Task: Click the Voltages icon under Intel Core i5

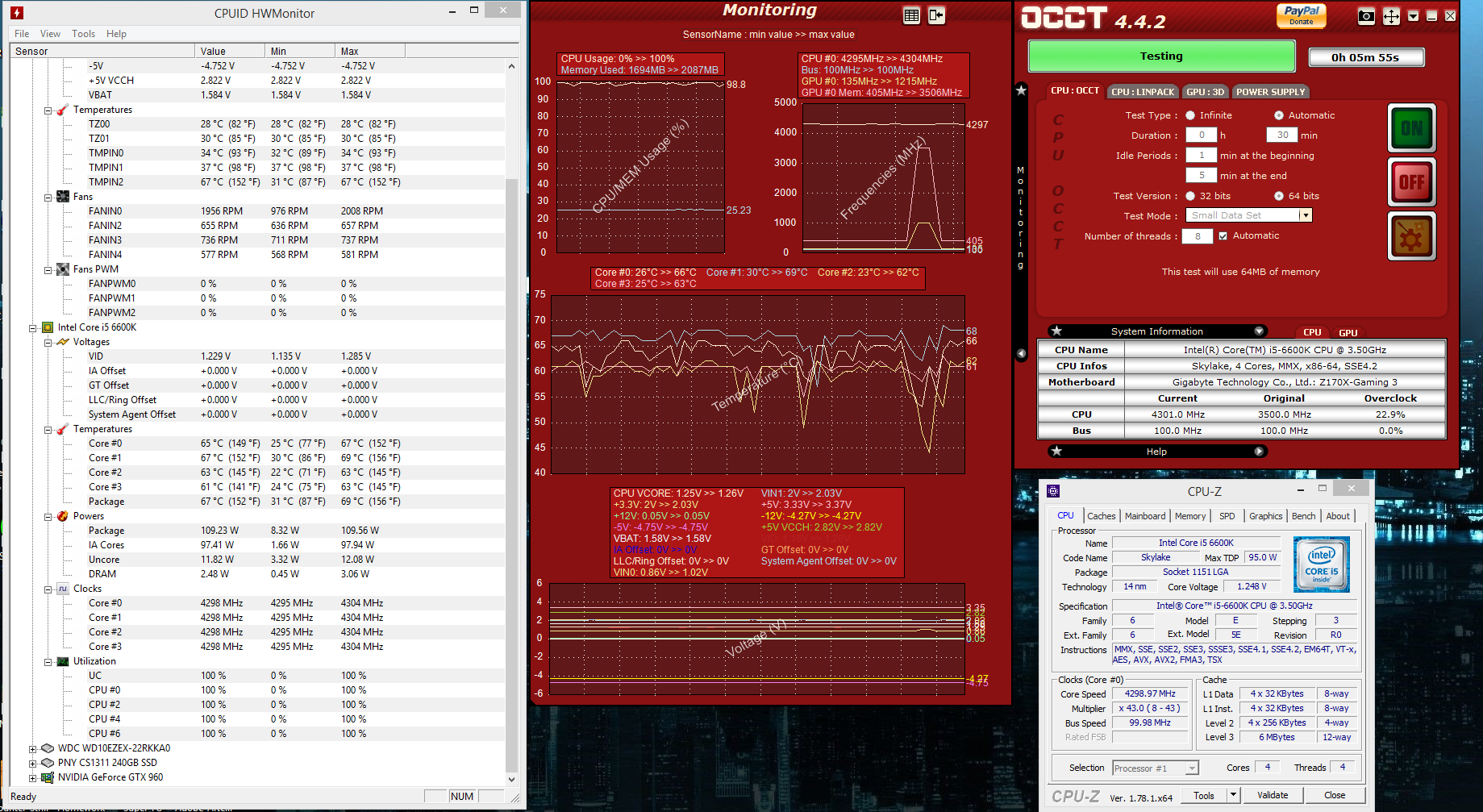Action: (x=63, y=342)
